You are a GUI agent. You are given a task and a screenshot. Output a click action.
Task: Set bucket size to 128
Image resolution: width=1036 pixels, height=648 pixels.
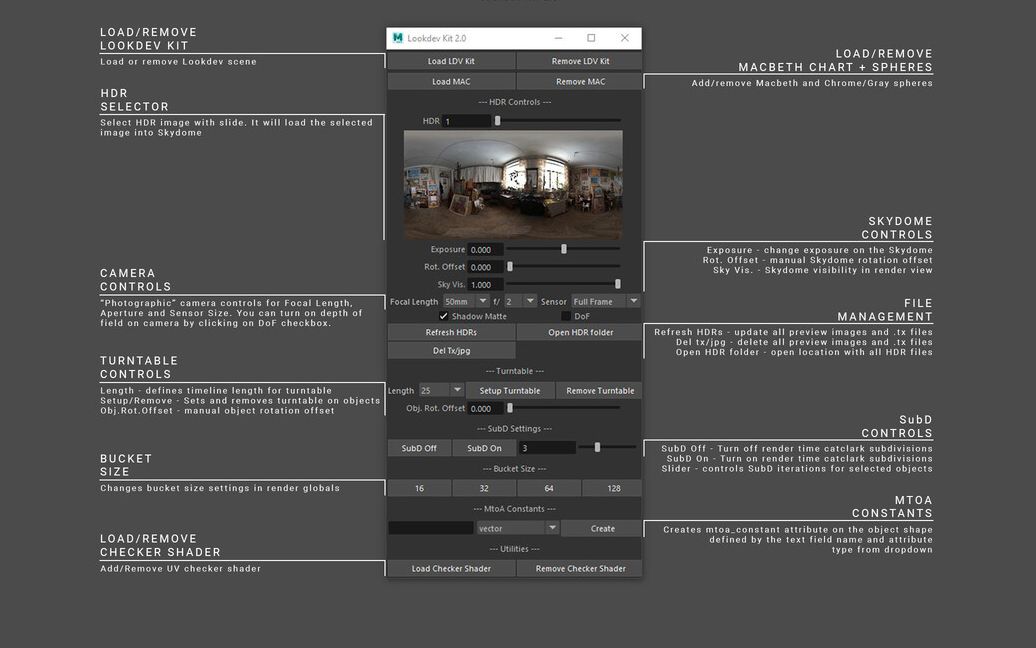pos(611,487)
